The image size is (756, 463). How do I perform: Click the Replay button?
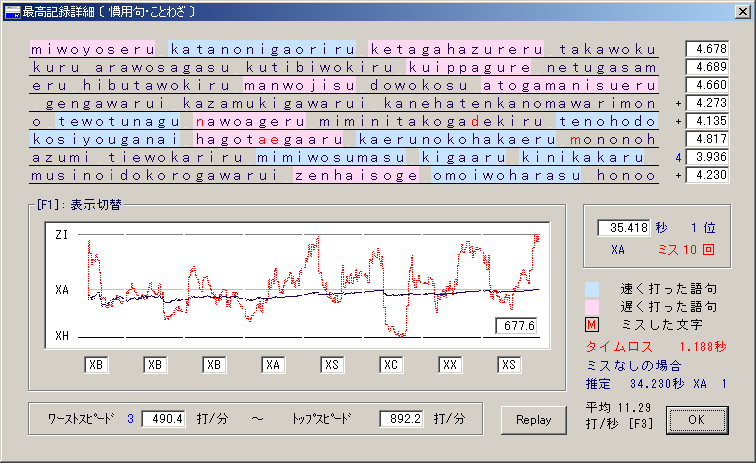[x=534, y=420]
